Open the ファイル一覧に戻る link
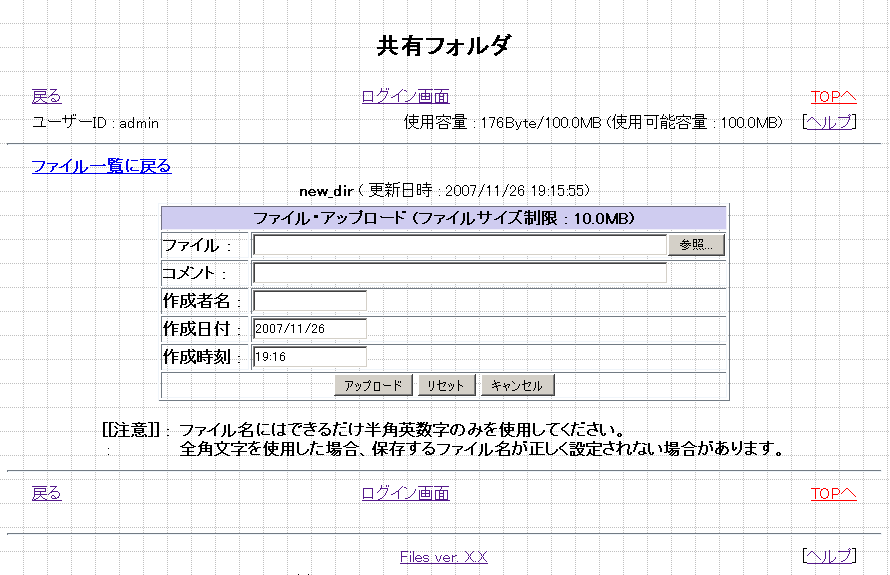890x575 pixels. point(101,166)
